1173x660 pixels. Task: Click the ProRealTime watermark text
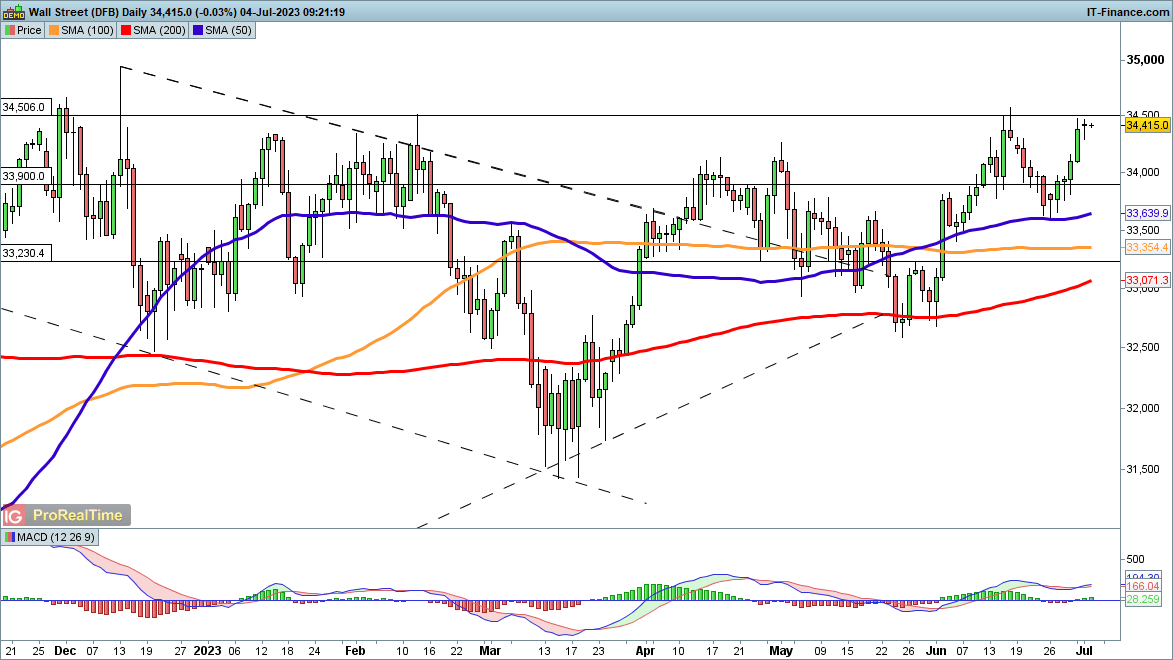(77, 515)
